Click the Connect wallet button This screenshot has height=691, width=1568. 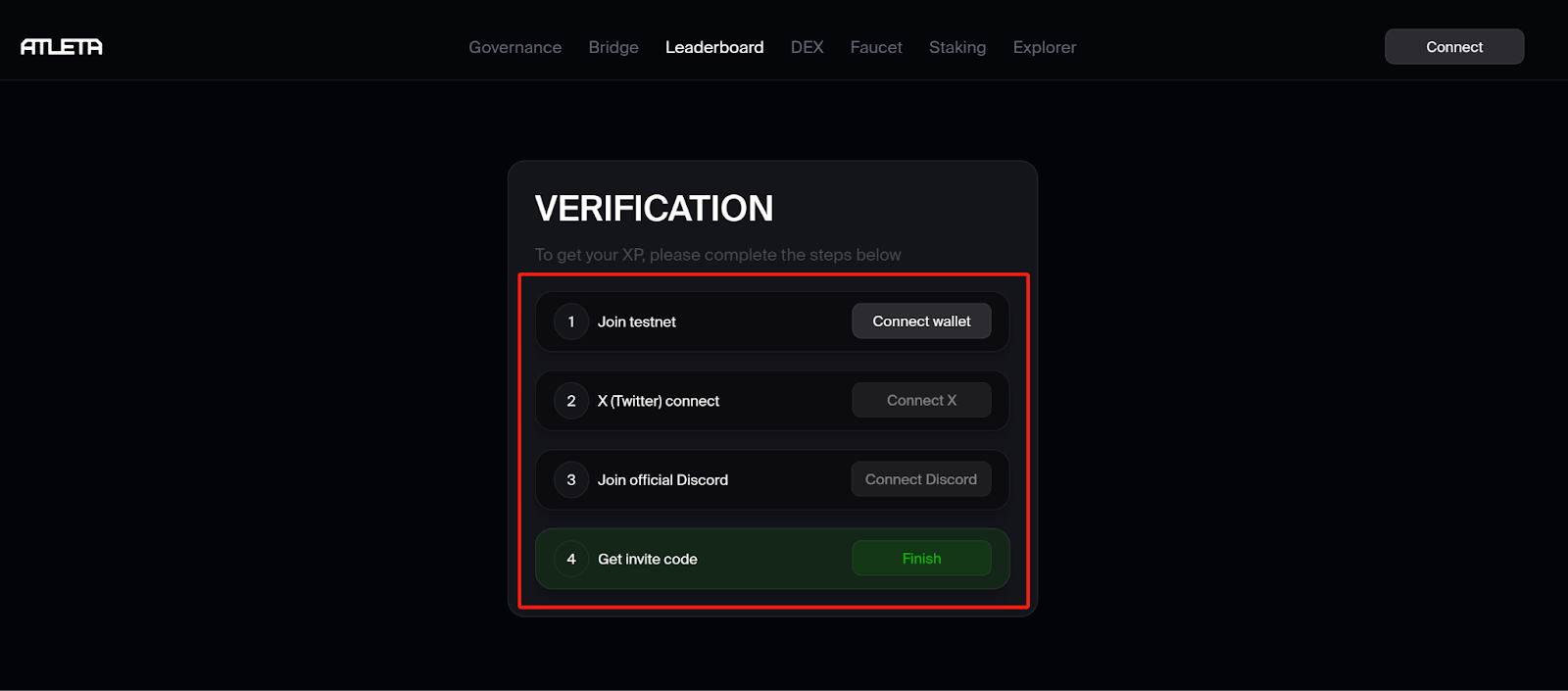[x=921, y=321]
